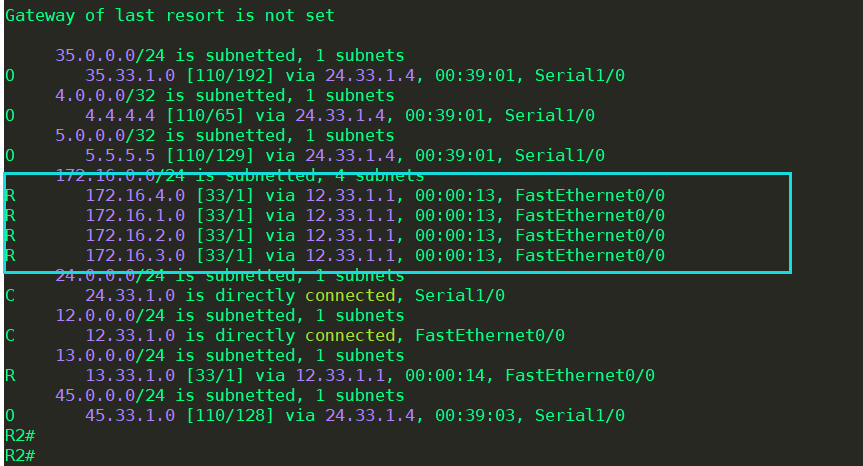
Task: Select the 4.4.4.4 OSPF route entry
Action: click(300, 116)
